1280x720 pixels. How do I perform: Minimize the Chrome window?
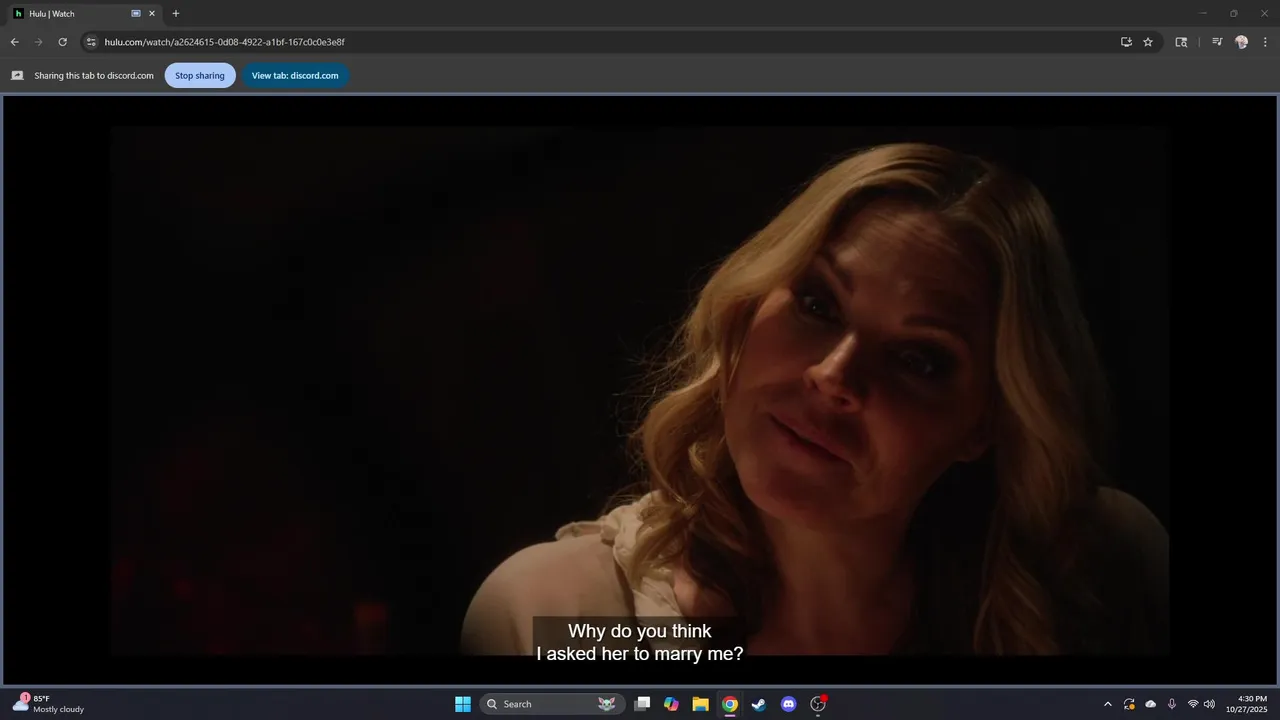1203,13
